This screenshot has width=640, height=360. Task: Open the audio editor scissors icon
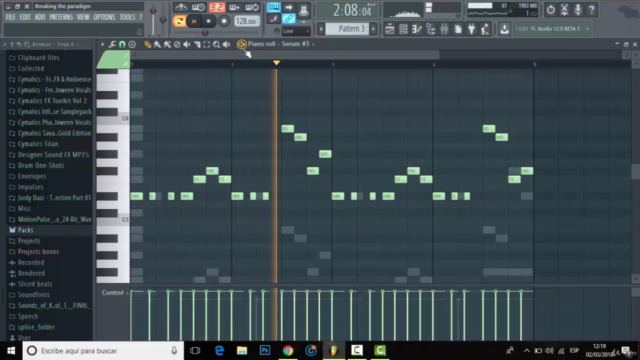point(564,9)
